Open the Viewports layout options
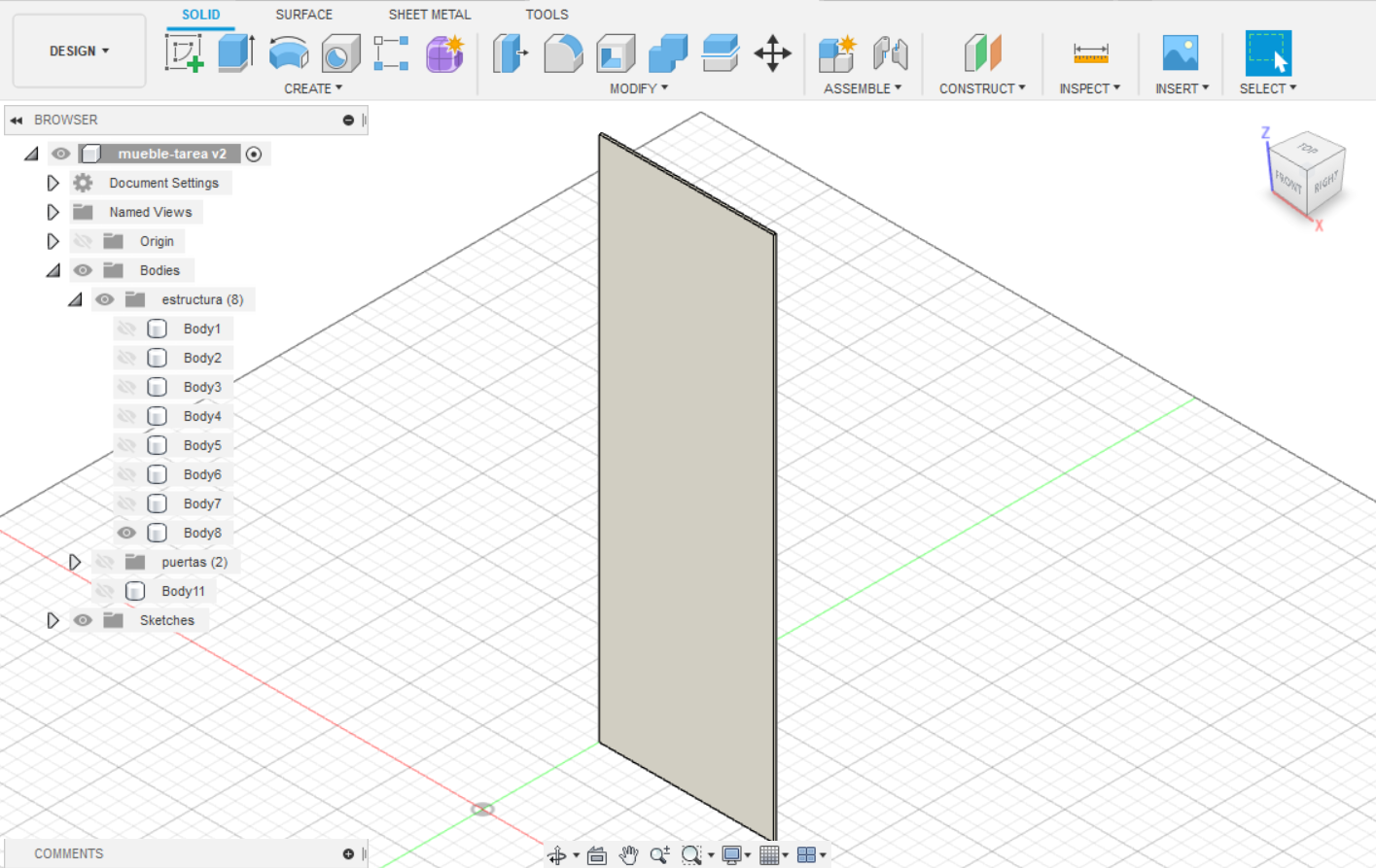The height and width of the screenshot is (868, 1376). tap(806, 855)
